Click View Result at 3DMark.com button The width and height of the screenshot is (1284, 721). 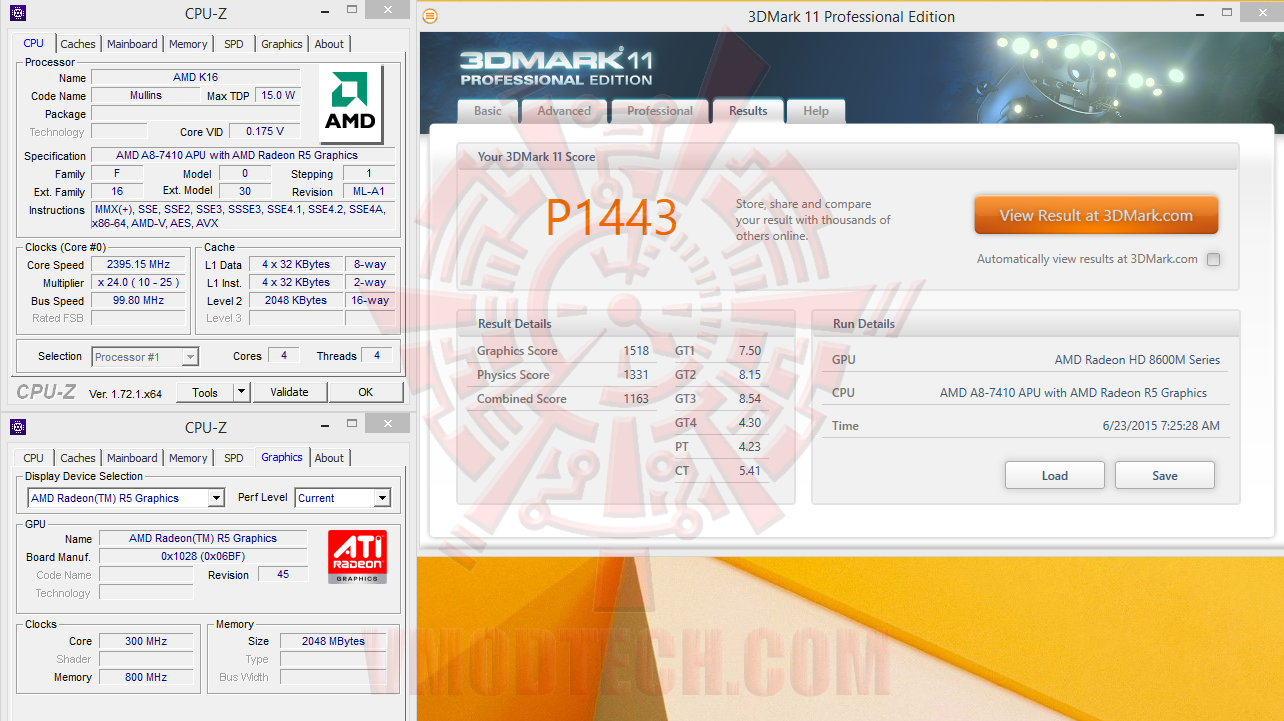pos(1096,215)
